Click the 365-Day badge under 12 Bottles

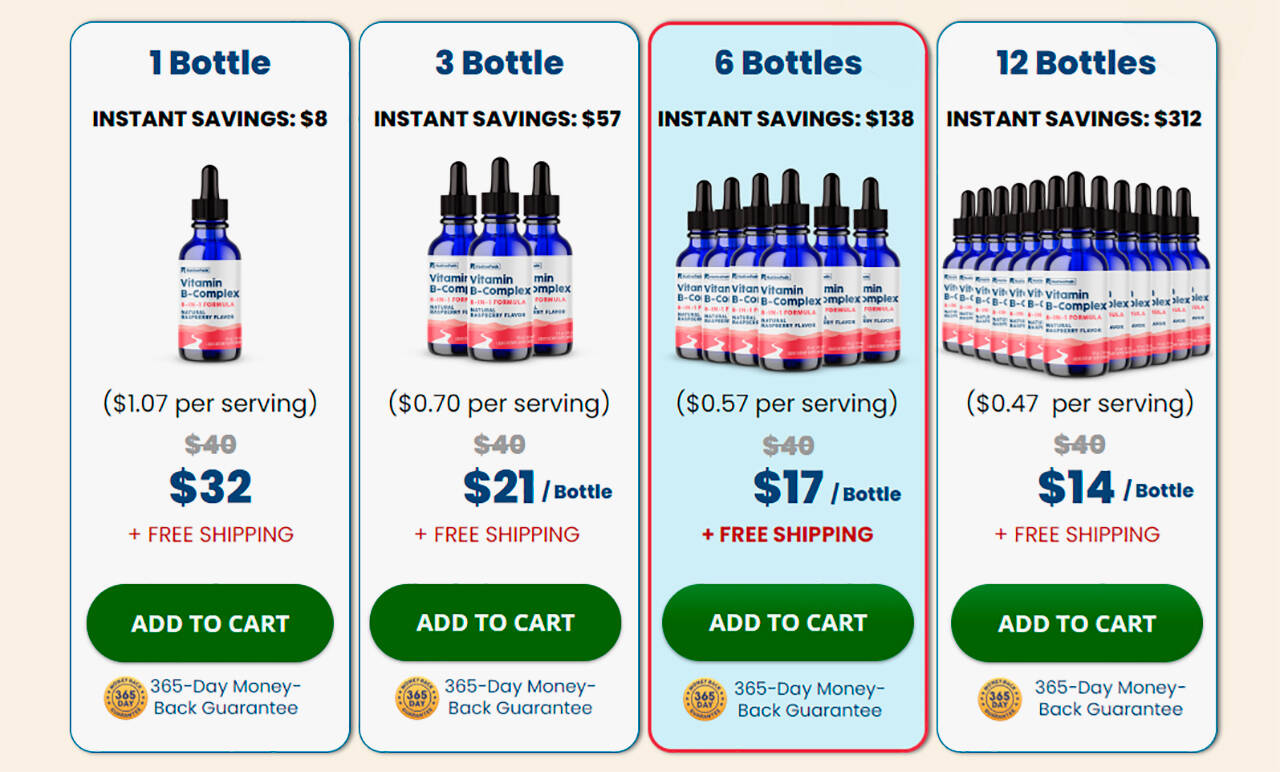1000,698
